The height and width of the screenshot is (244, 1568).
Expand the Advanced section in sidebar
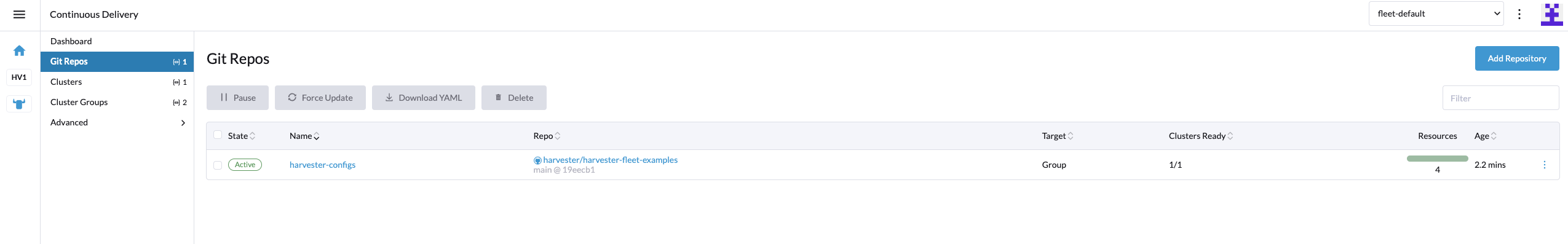pos(117,122)
